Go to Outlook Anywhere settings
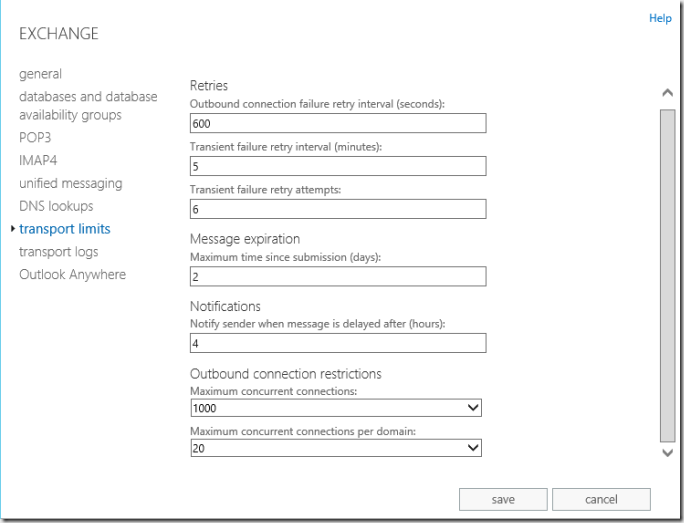The image size is (684, 523). [73, 275]
